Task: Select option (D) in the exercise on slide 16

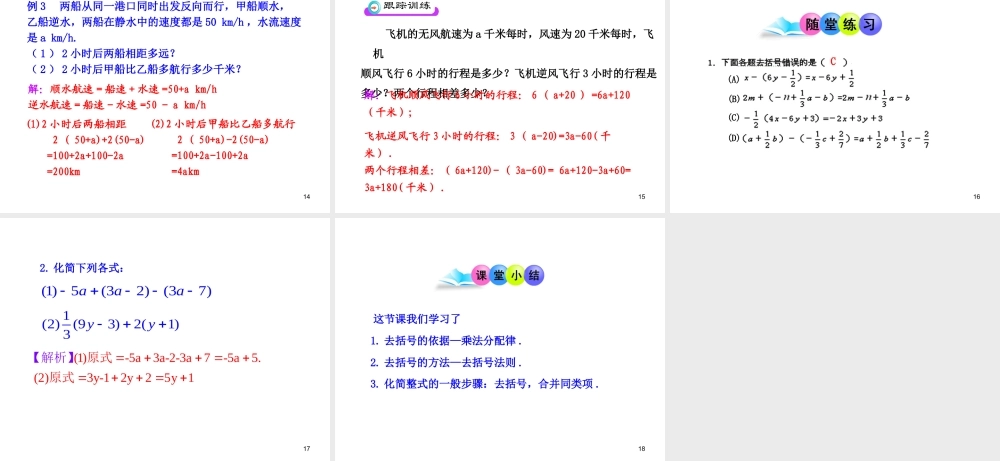Action: click(x=733, y=138)
